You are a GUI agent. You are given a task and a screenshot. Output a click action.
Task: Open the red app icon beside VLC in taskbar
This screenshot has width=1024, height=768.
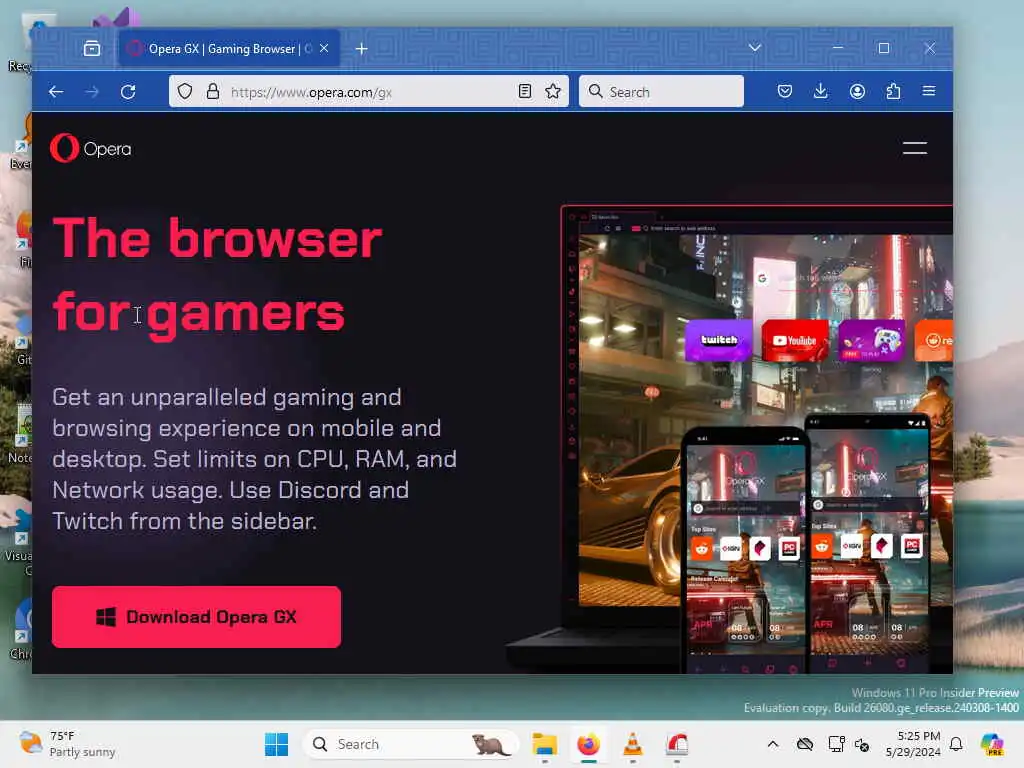tap(677, 744)
